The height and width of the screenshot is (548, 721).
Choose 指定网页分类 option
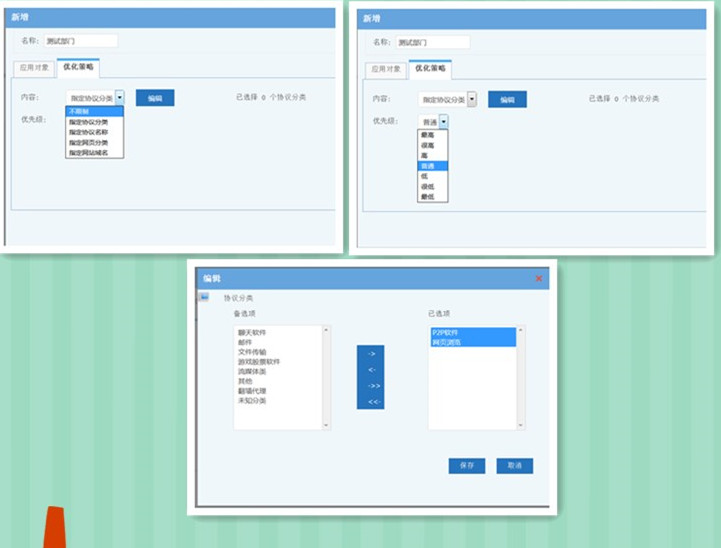point(88,143)
